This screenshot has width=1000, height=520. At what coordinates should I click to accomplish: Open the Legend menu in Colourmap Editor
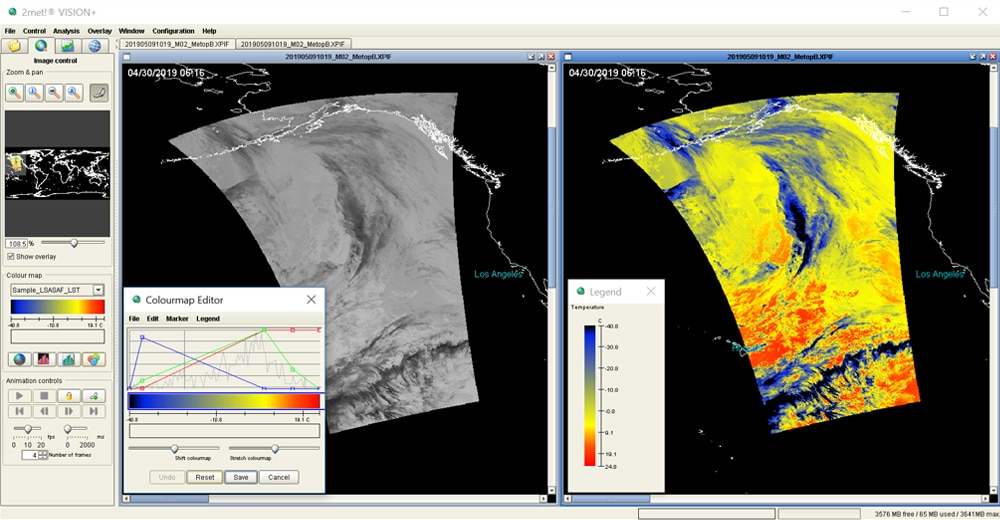(x=208, y=319)
